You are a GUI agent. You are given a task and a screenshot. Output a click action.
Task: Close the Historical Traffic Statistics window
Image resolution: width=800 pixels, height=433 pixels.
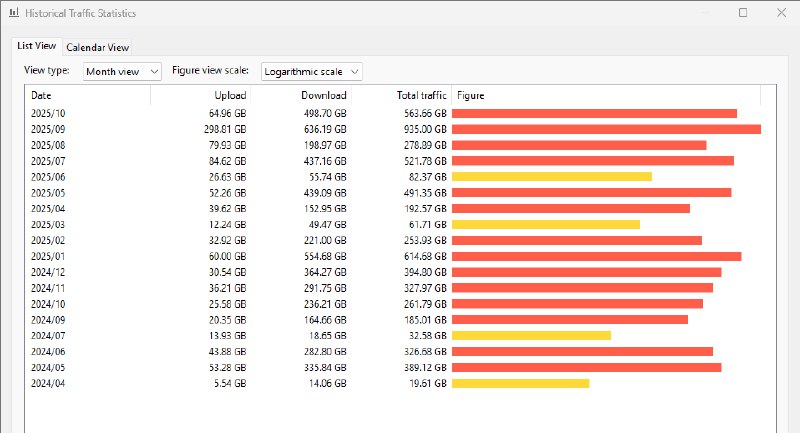click(x=781, y=14)
